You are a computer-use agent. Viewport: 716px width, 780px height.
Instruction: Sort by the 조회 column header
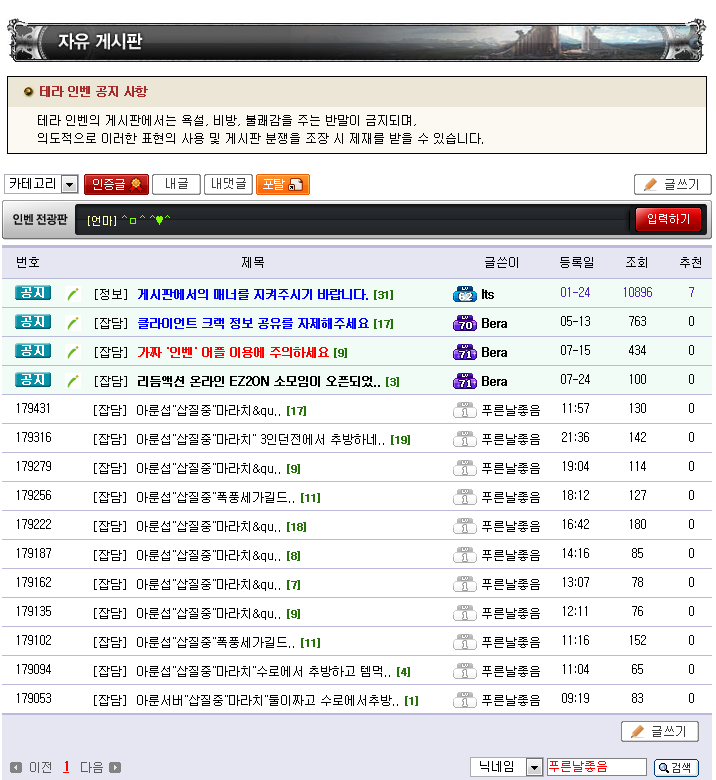coord(636,262)
